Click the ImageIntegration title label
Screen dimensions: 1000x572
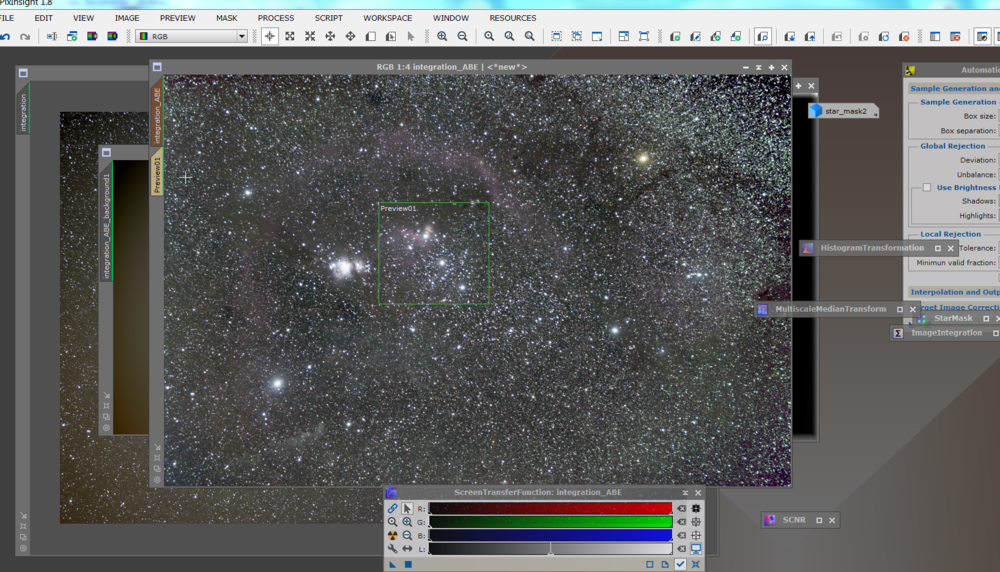946,333
